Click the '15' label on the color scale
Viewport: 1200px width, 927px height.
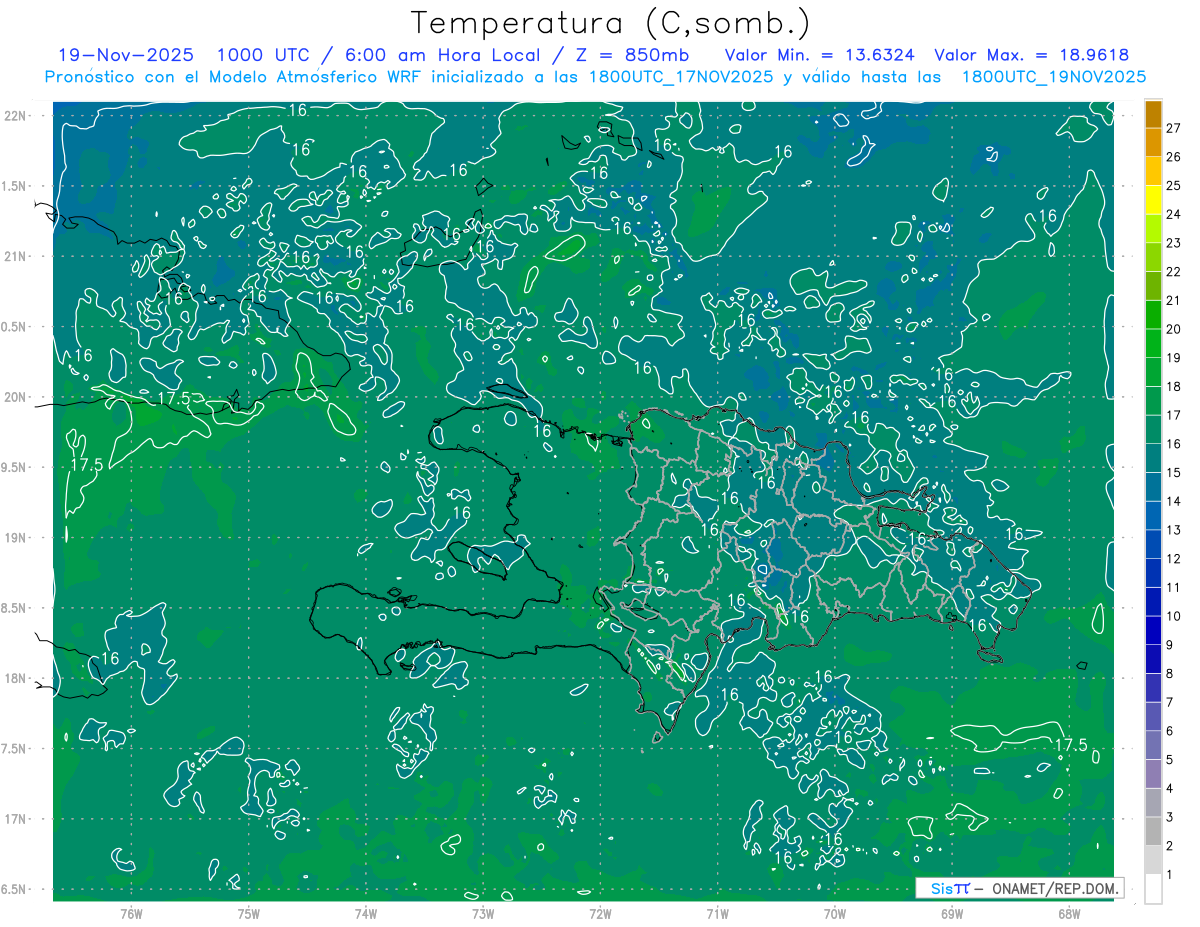coord(1174,473)
